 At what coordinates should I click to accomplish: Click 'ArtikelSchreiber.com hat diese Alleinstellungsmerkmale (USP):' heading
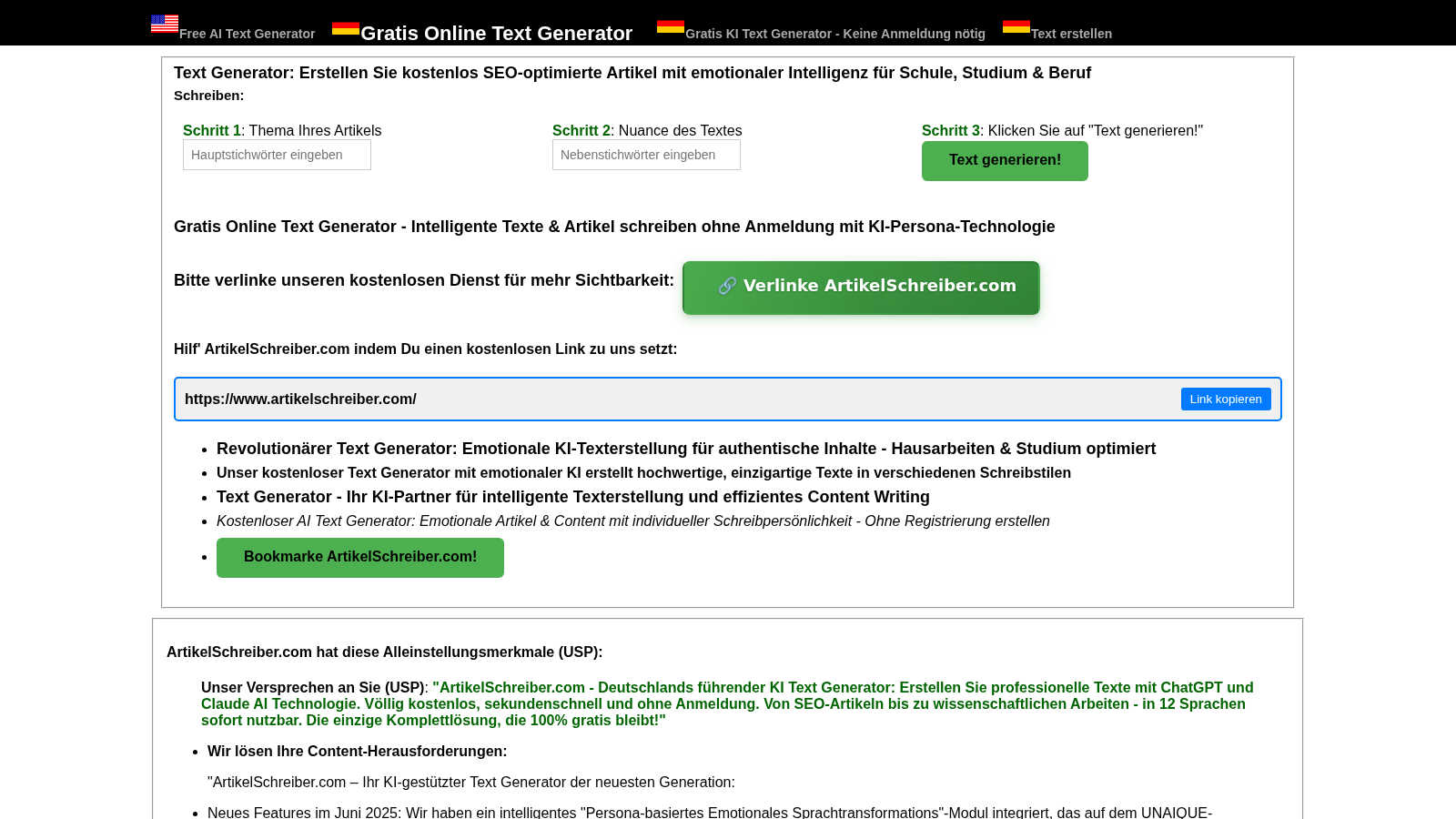tap(385, 652)
